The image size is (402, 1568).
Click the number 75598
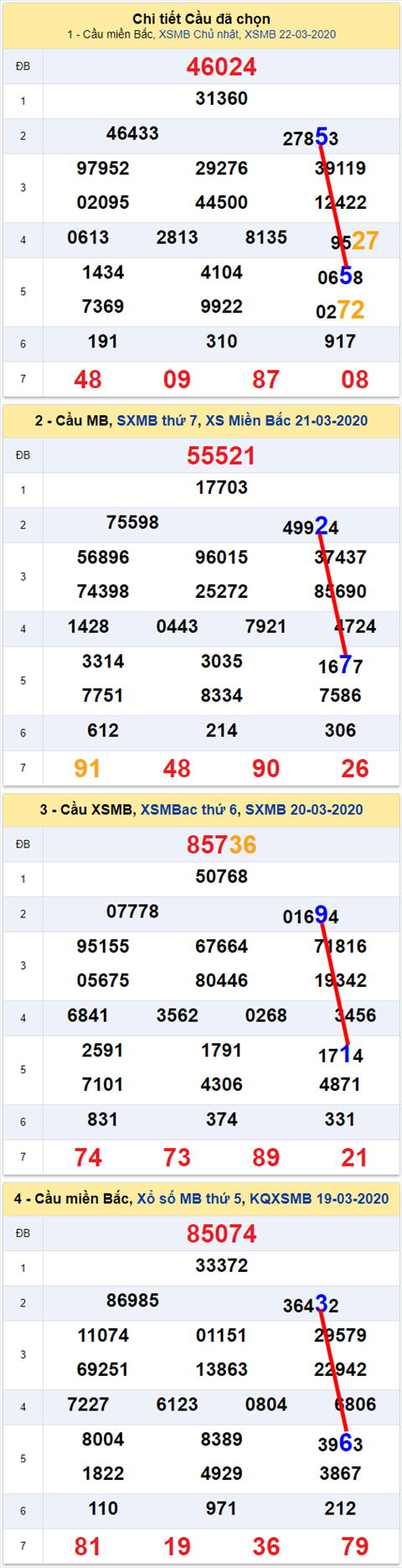tap(132, 522)
